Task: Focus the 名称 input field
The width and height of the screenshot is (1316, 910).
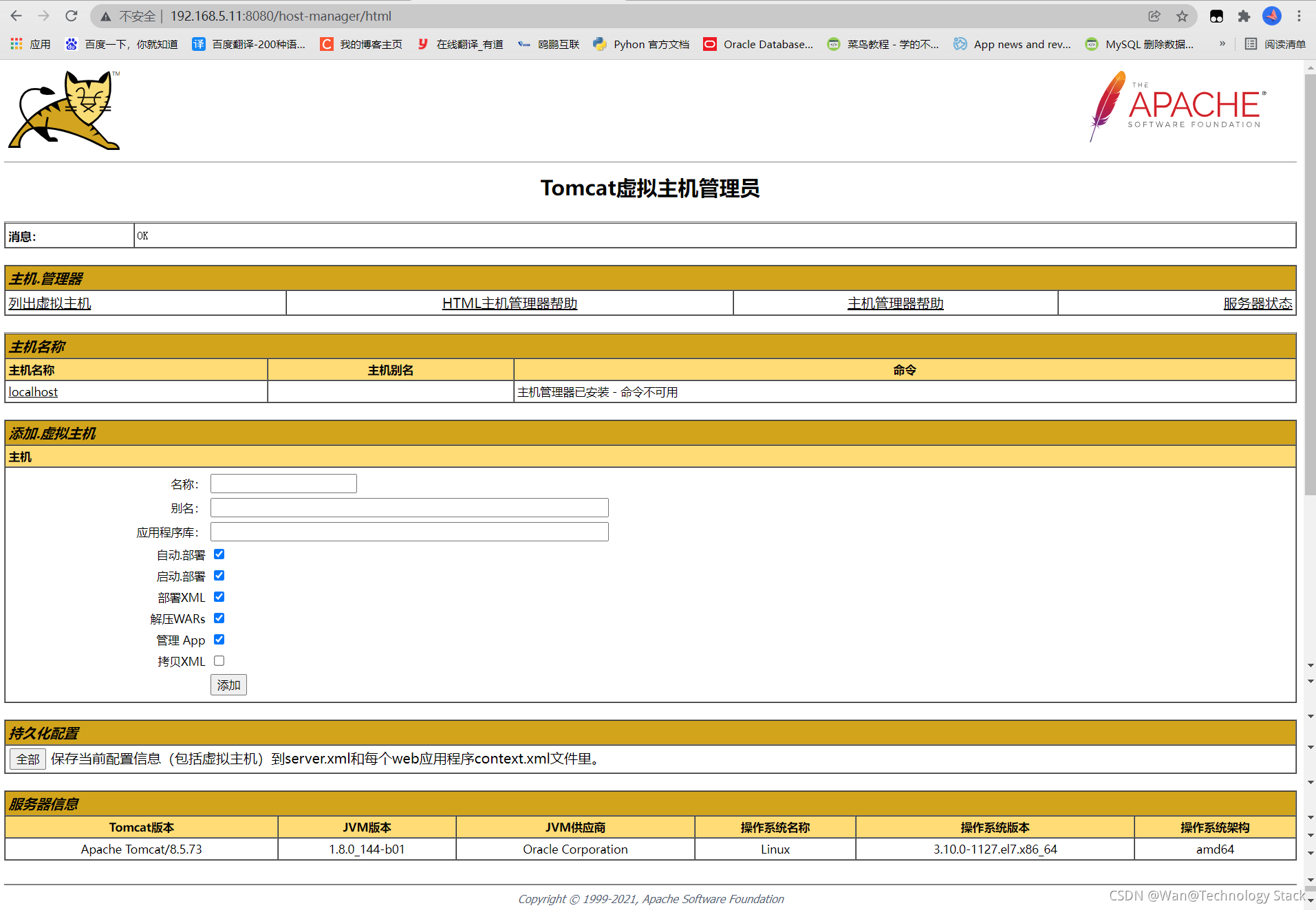Action: pyautogui.click(x=283, y=484)
